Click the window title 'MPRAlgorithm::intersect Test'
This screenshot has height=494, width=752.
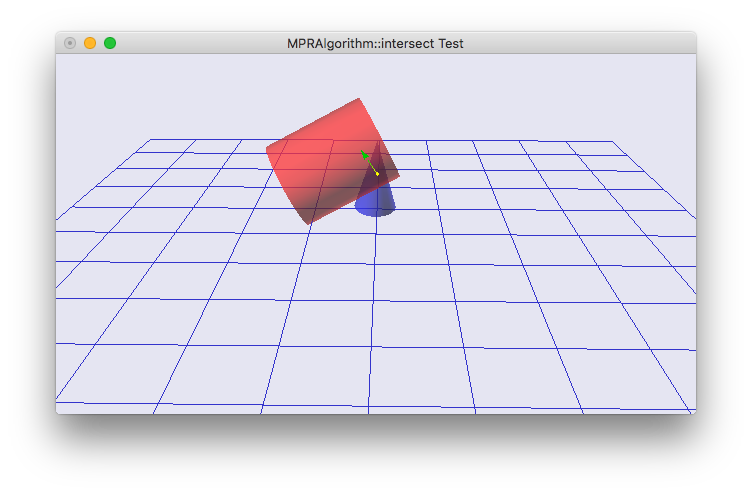tap(375, 44)
